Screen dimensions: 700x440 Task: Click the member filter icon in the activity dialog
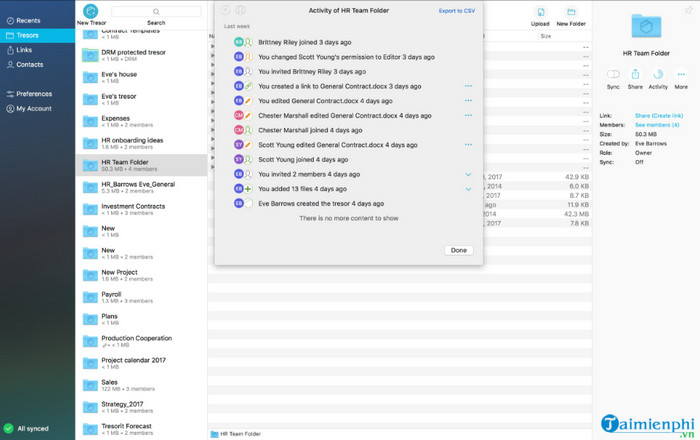[x=240, y=10]
